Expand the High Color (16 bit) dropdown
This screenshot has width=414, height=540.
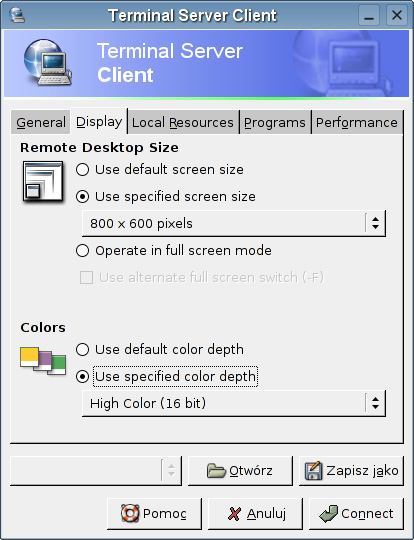[x=234, y=403]
